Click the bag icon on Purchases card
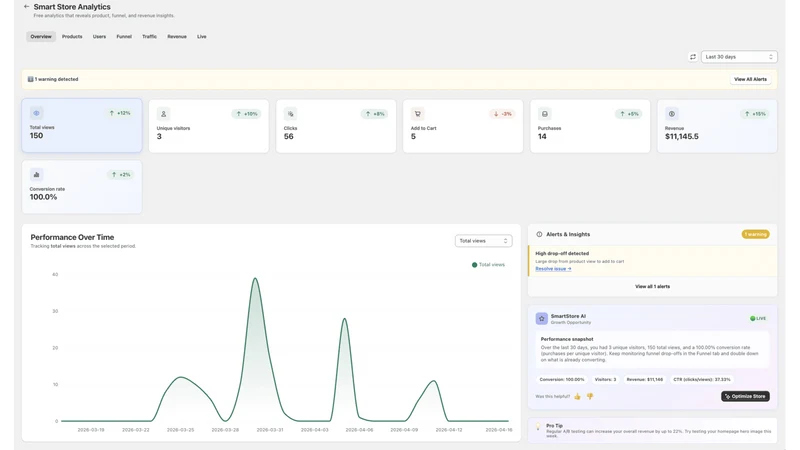Image resolution: width=800 pixels, height=450 pixels. [x=544, y=114]
